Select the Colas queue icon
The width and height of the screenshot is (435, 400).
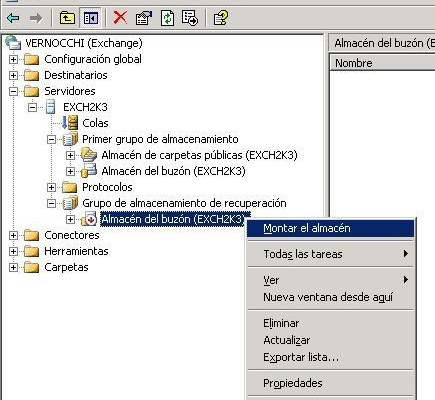[70, 123]
